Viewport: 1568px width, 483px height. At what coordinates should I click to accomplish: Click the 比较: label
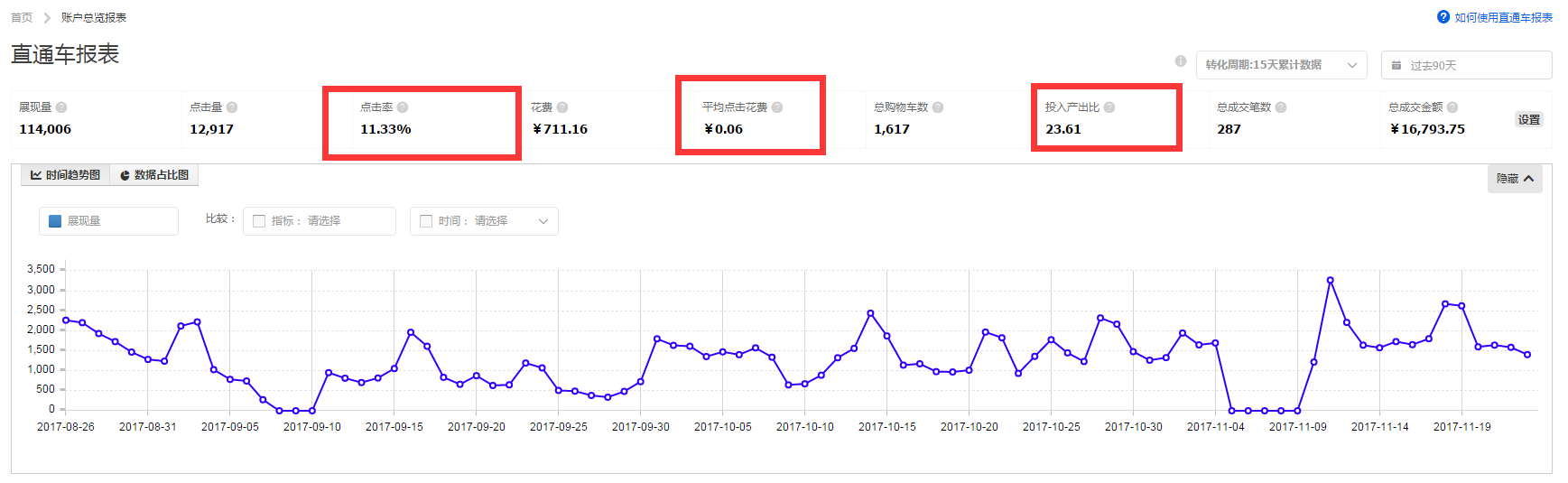220,219
